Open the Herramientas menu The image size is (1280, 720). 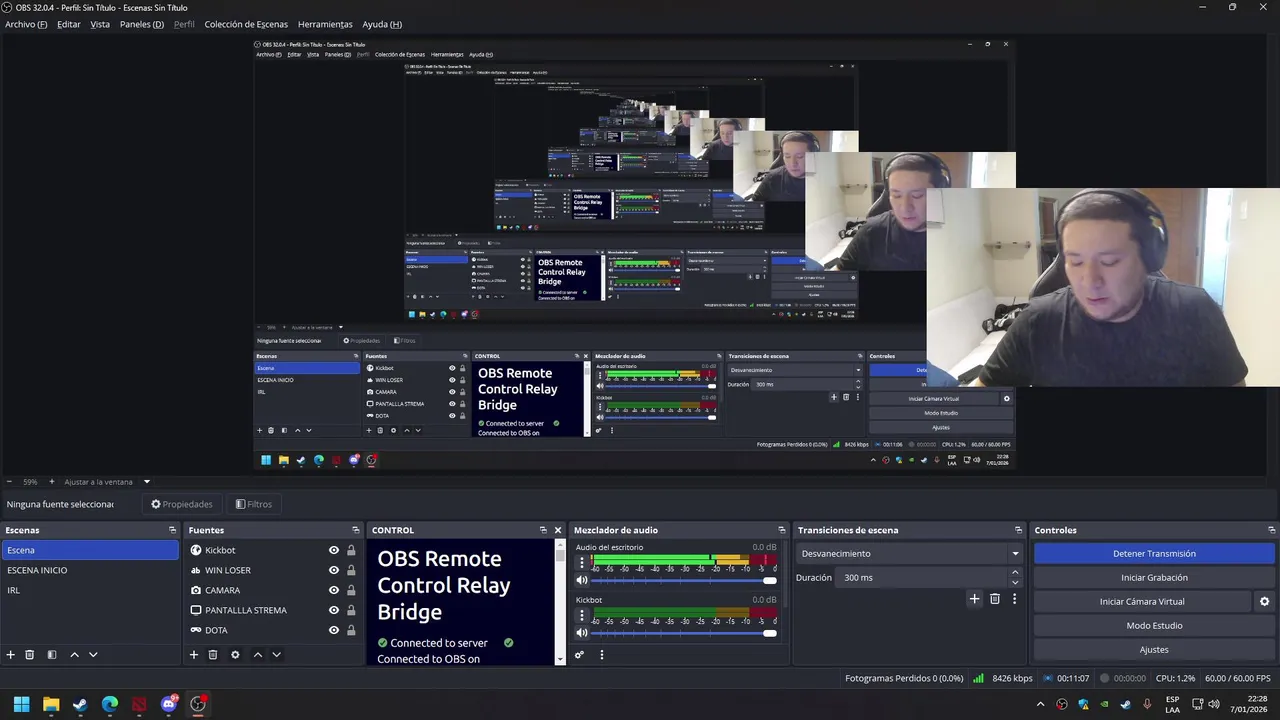coord(325,24)
